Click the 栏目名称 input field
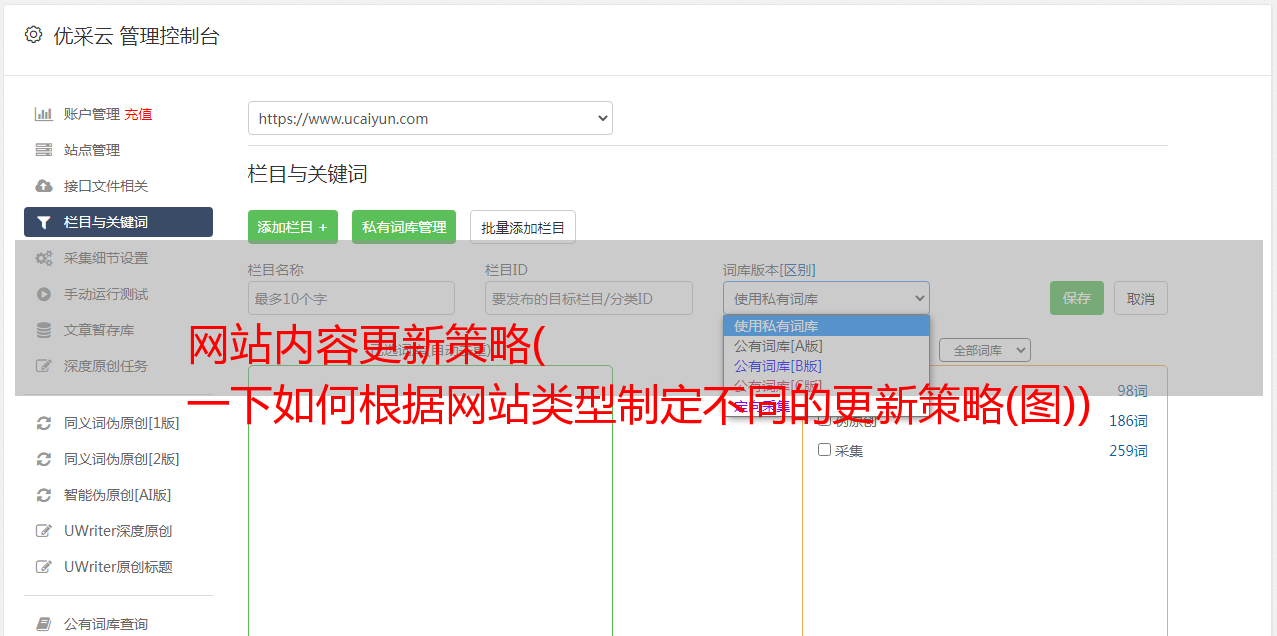Image resolution: width=1277 pixels, height=636 pixels. [351, 298]
